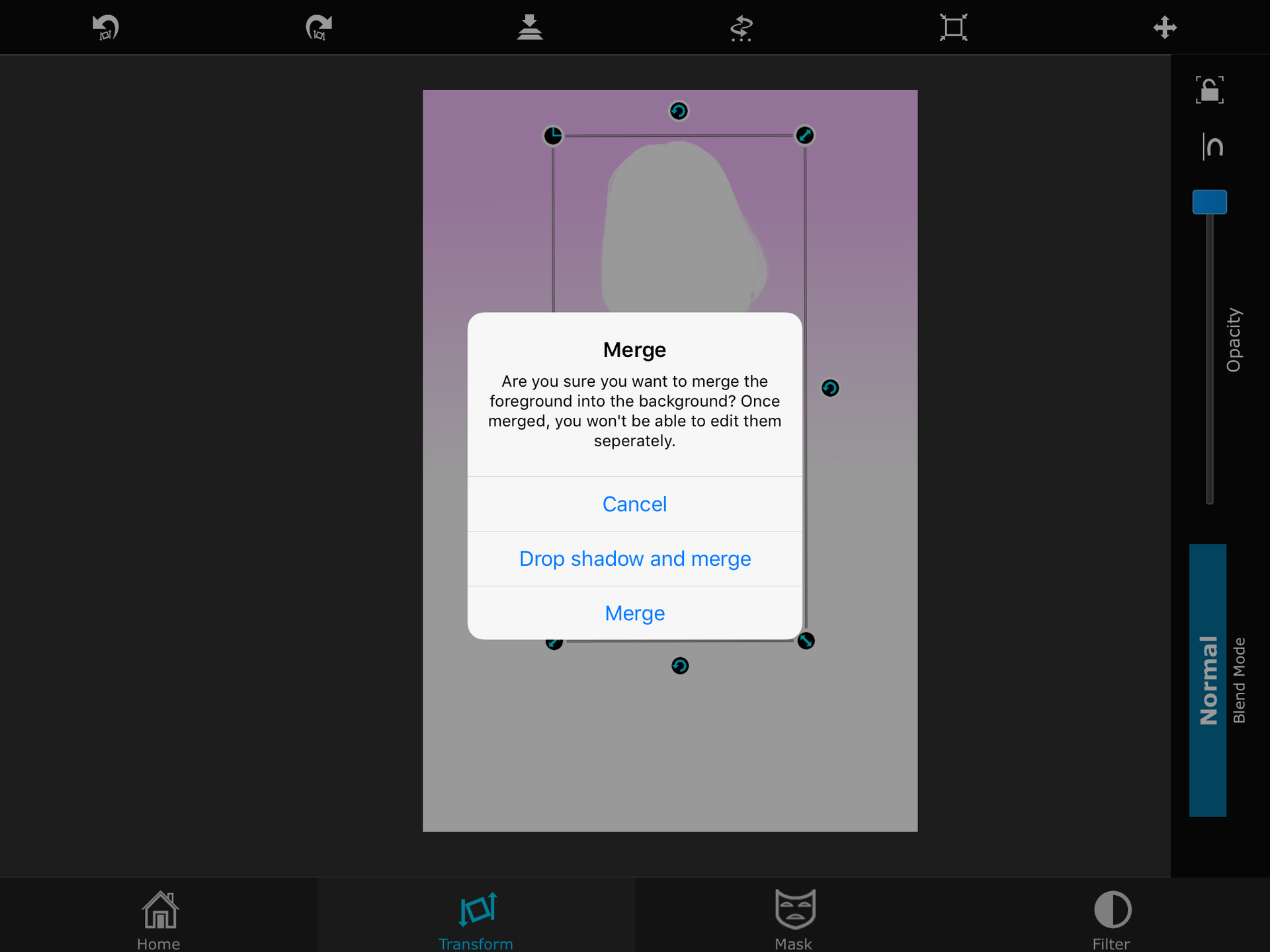Click the bottom-right resize handle
Image resolution: width=1270 pixels, height=952 pixels.
[x=806, y=641]
